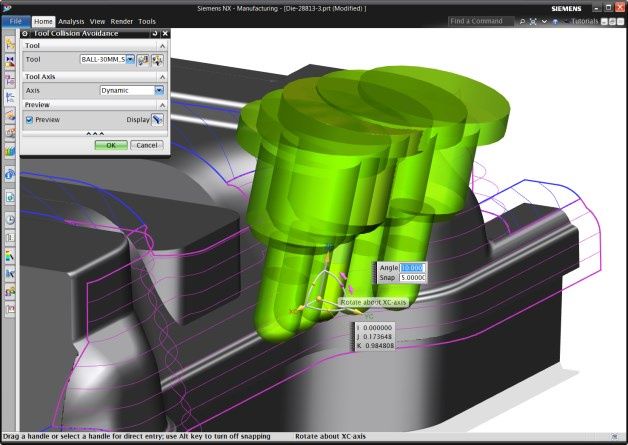
Task: Open the File menu
Action: [16, 21]
